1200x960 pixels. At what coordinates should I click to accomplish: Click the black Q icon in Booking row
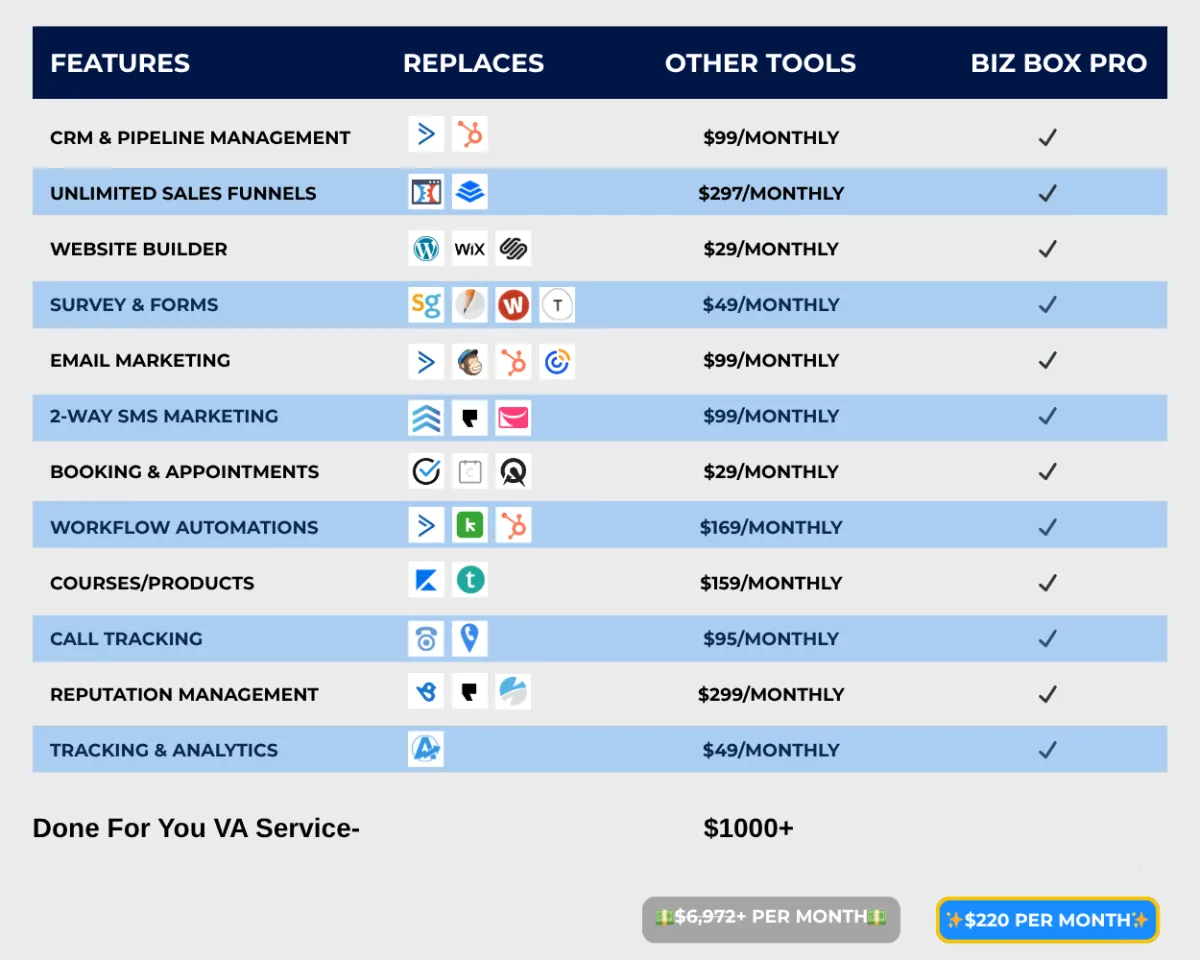pos(513,471)
